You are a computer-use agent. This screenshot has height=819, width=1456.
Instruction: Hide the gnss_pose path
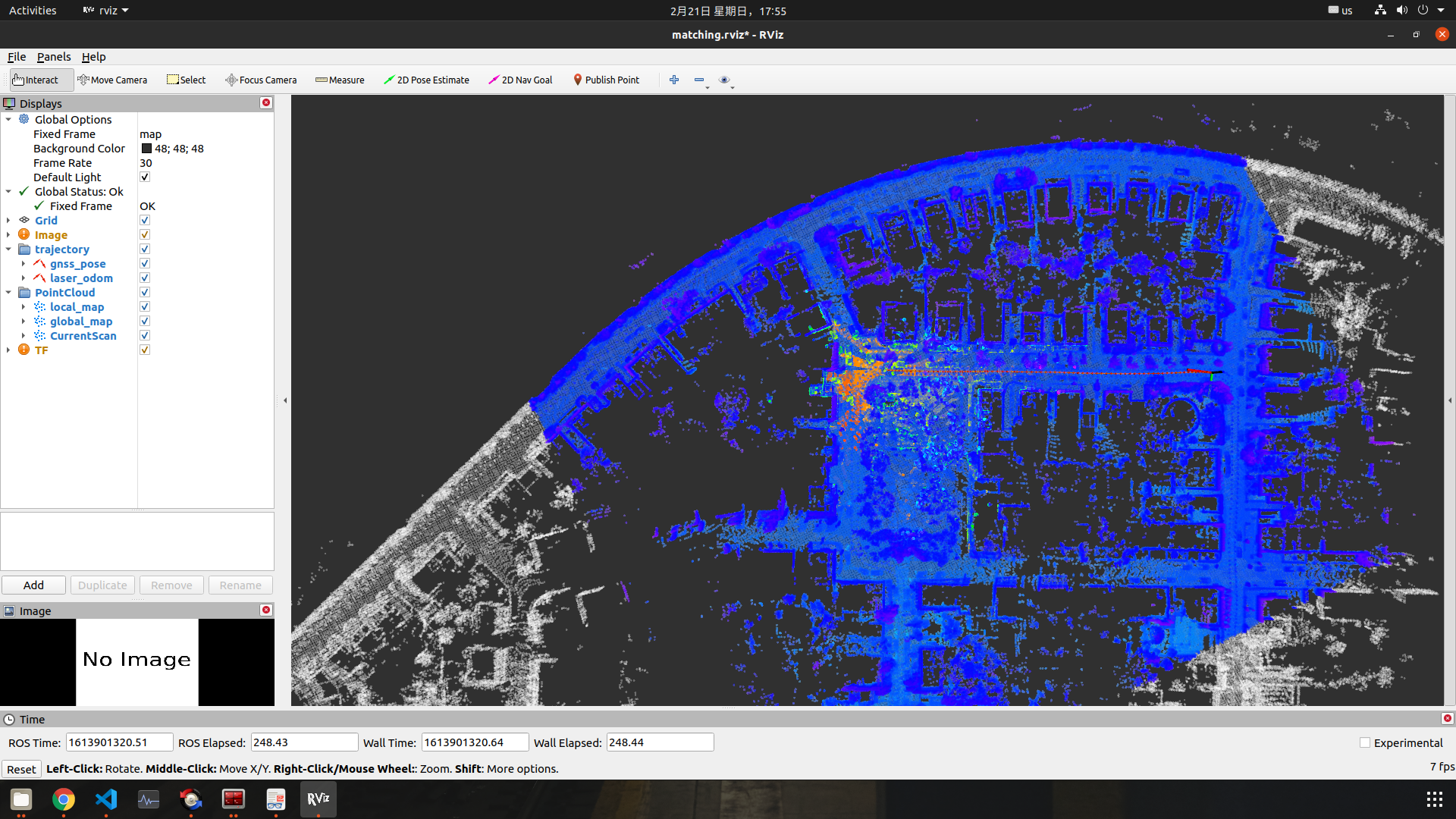pos(145,263)
